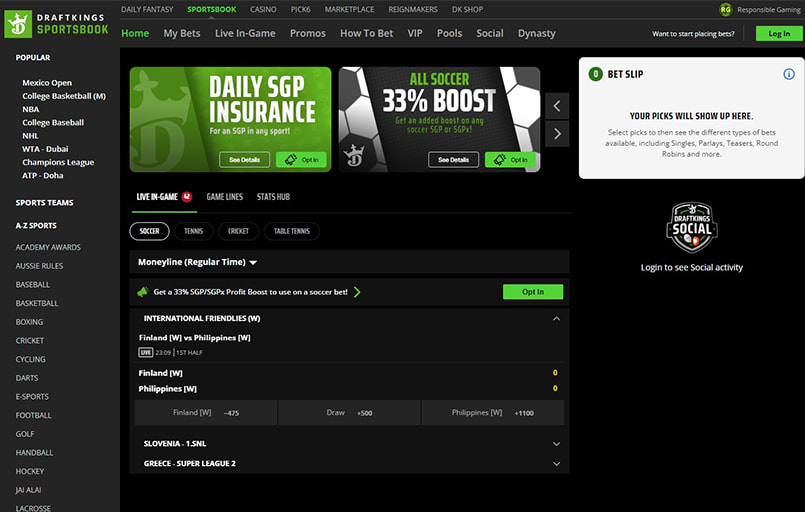Open NHL in Popular list
Viewport: 805px width, 512px height.
click(x=30, y=136)
